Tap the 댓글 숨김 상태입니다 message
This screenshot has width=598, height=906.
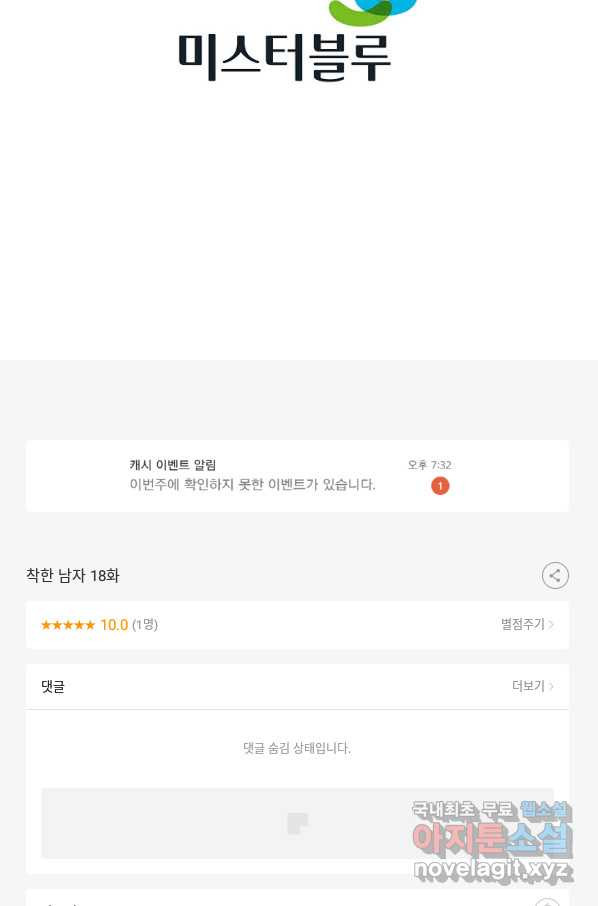[297, 748]
